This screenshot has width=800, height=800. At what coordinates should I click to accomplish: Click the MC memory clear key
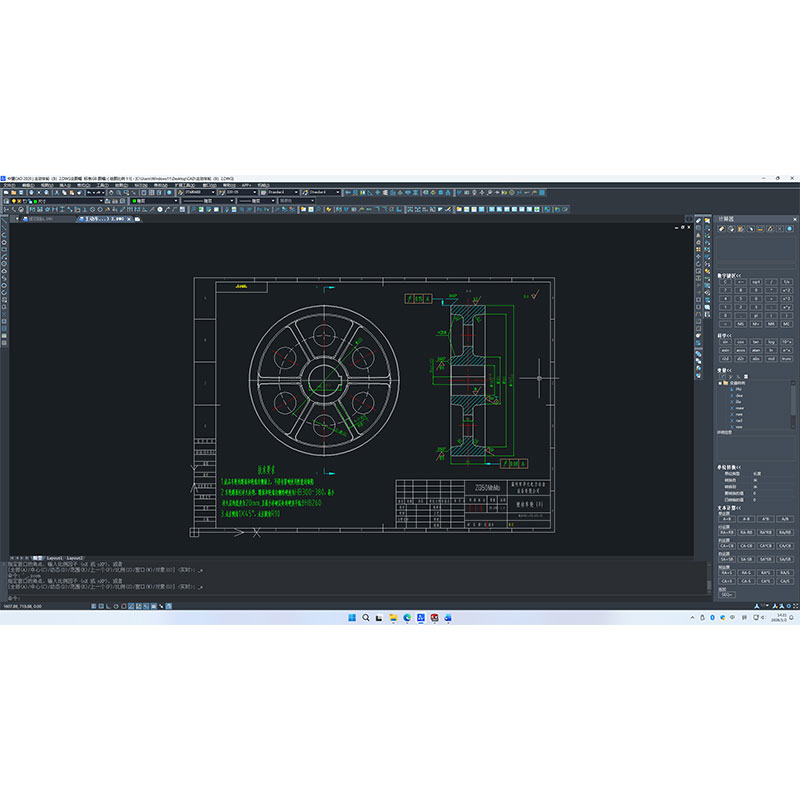click(x=786, y=323)
